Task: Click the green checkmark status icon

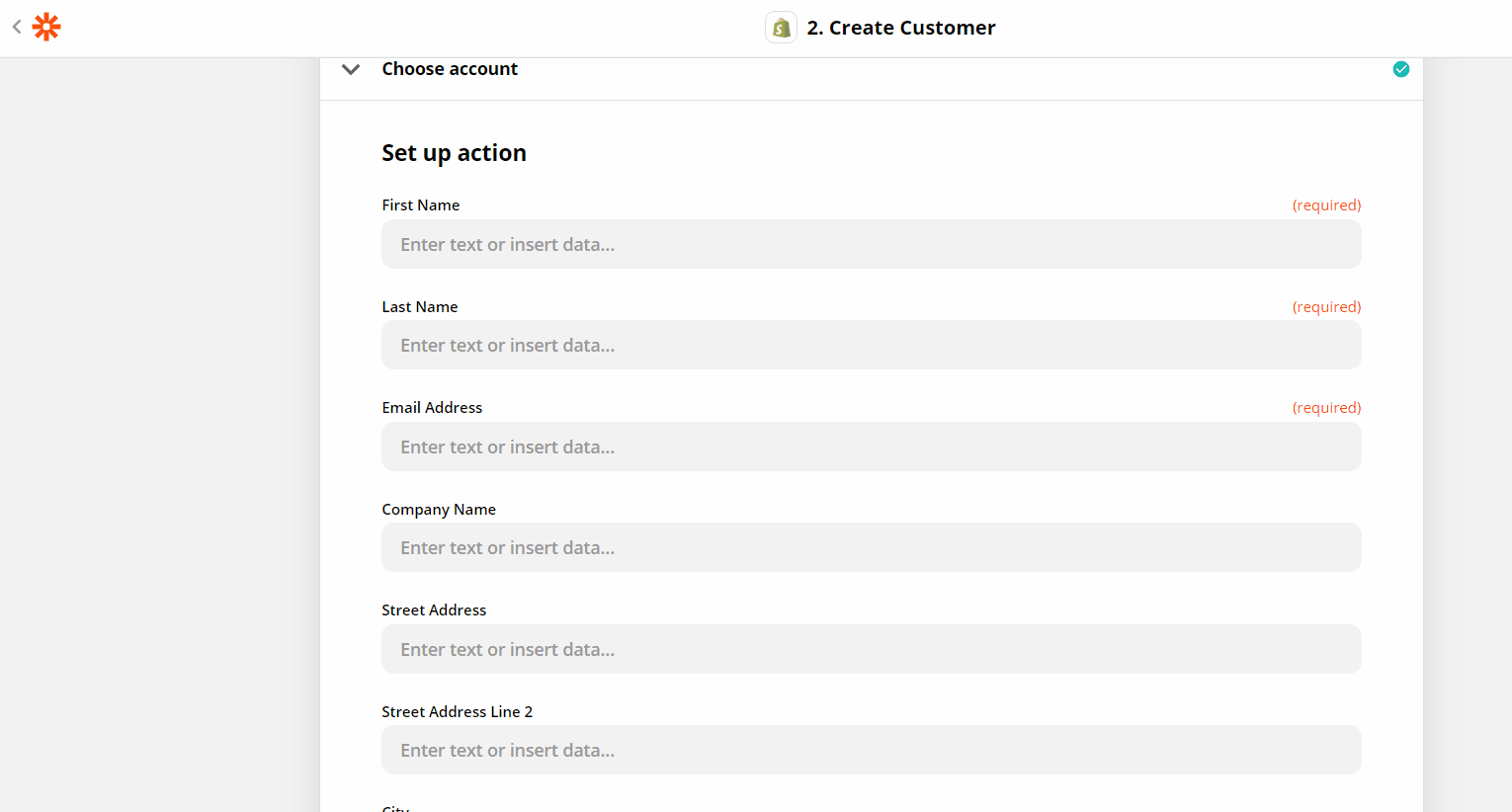Action: click(1400, 69)
